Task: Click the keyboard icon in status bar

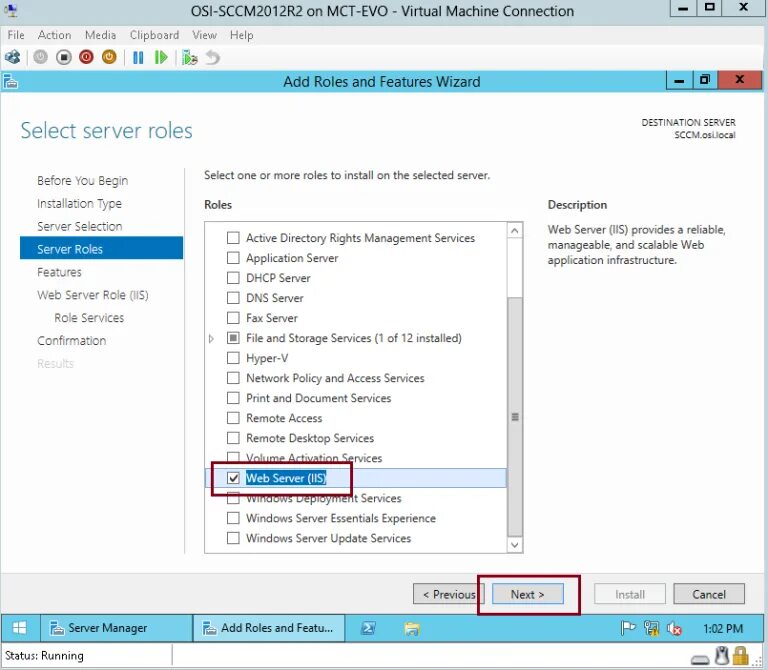Action: [x=700, y=659]
